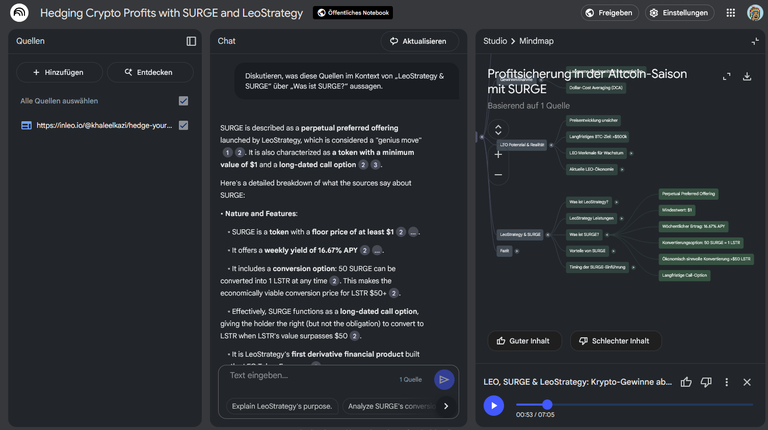
Task: Select 'Langfristige Call-Option' mindmap node
Action: tap(684, 275)
